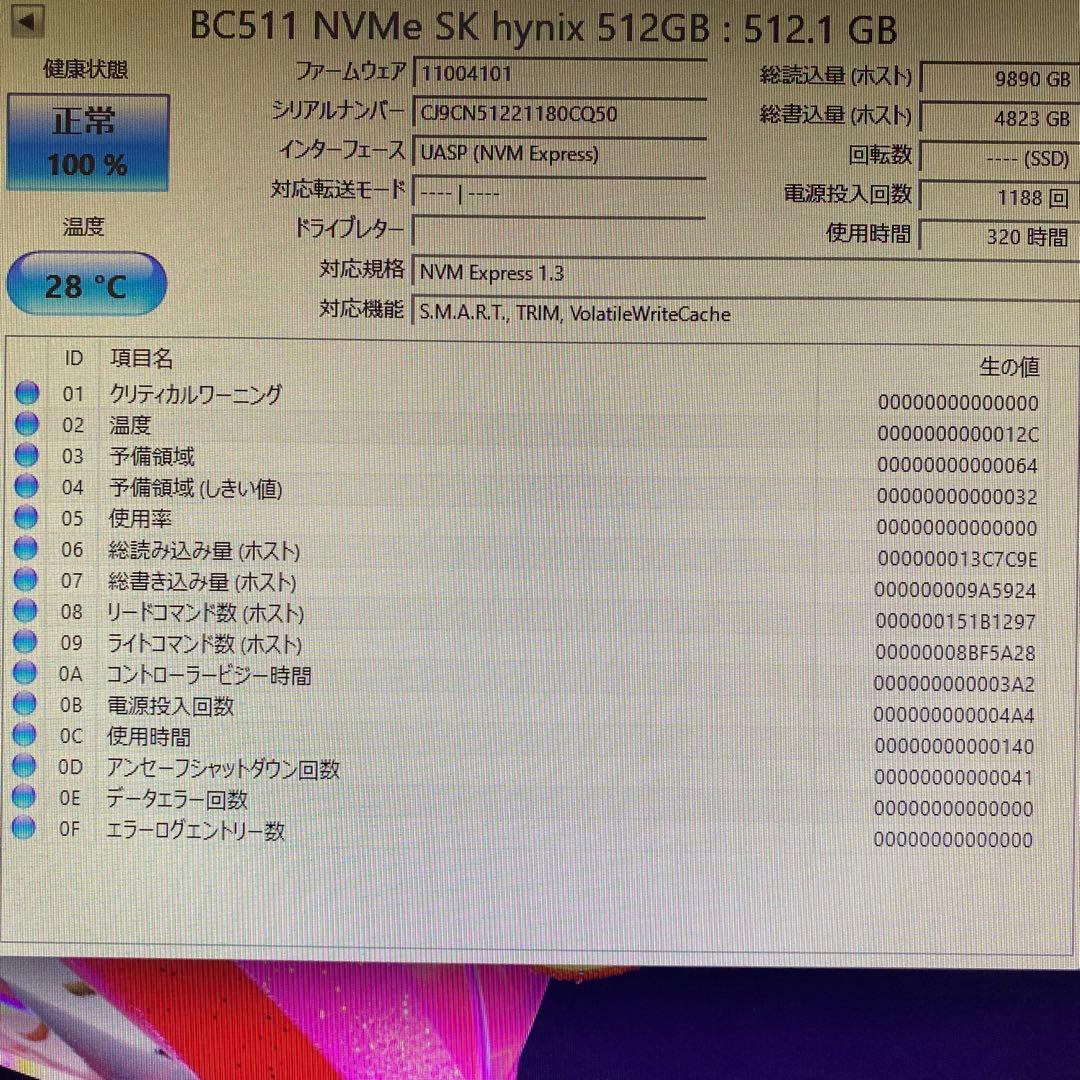
Task: Click raw value 0000000000012C
Action: tap(957, 434)
